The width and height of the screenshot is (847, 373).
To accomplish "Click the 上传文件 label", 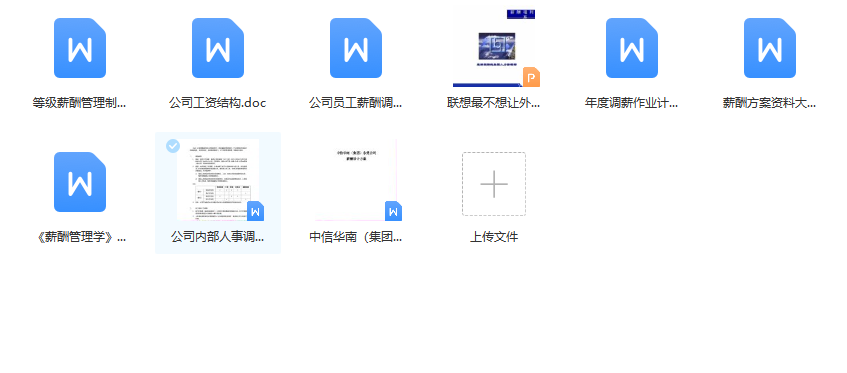I will point(494,236).
